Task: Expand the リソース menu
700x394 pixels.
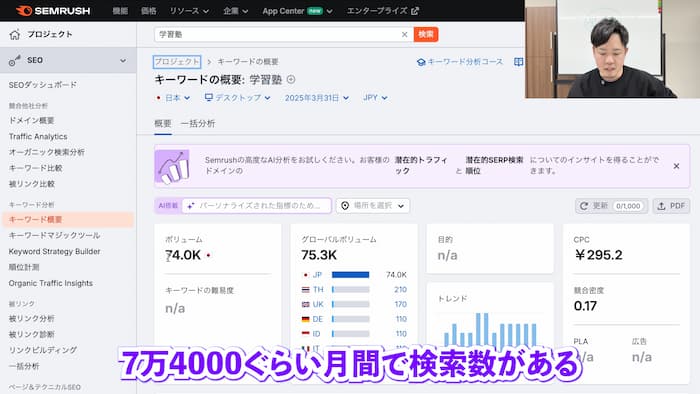Action: point(189,11)
